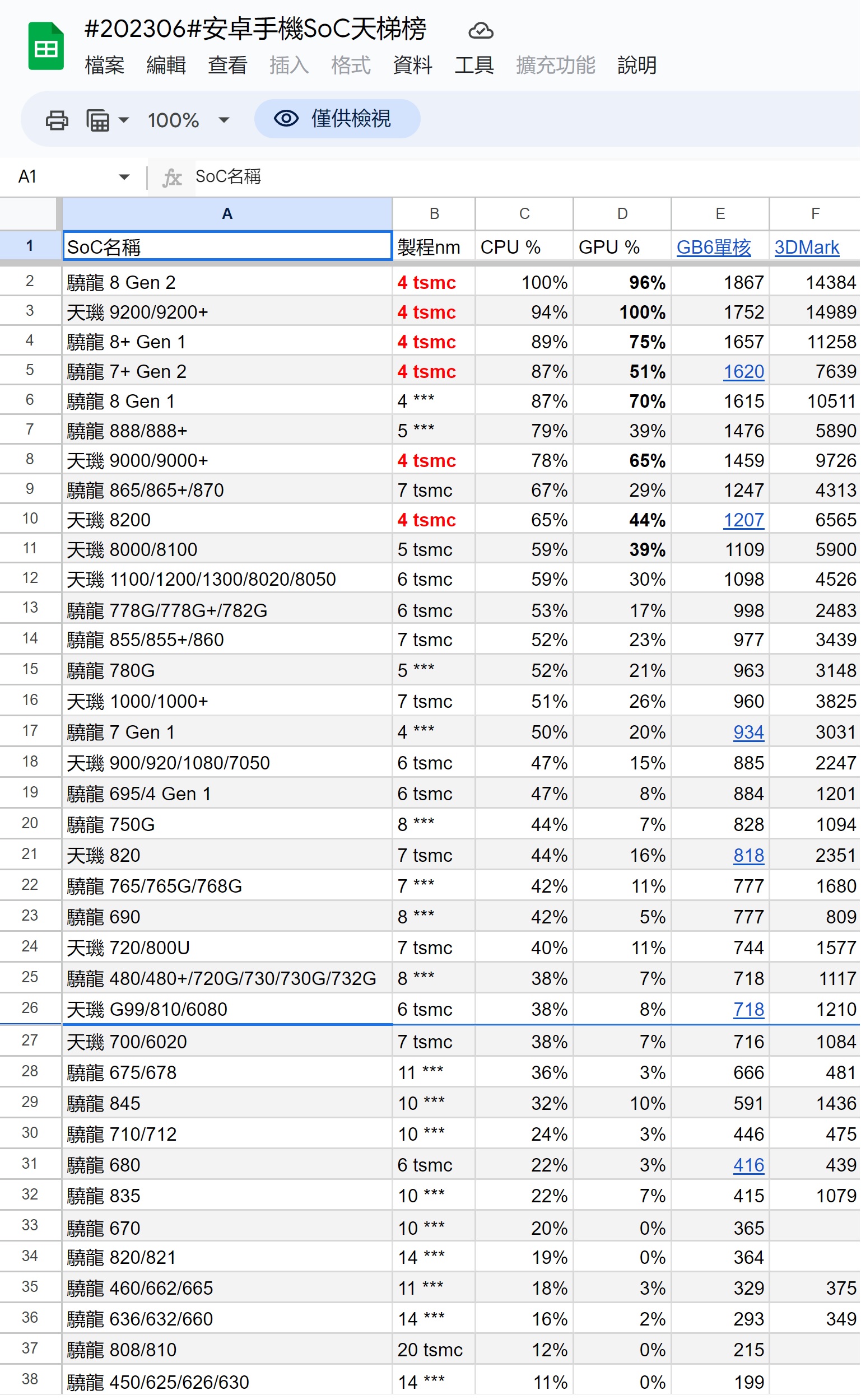
Task: Select cell 驍龍 8 Gen 2
Action: coord(227,282)
